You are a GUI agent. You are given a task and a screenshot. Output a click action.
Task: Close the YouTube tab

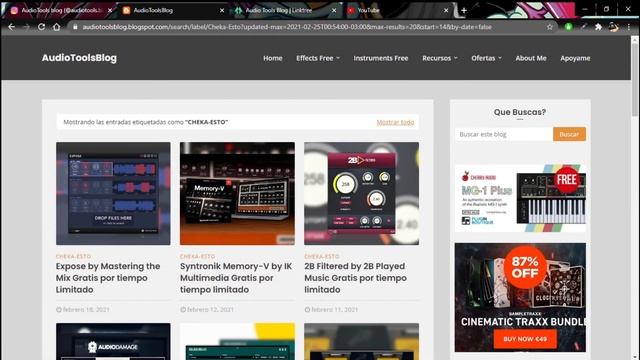coord(446,11)
